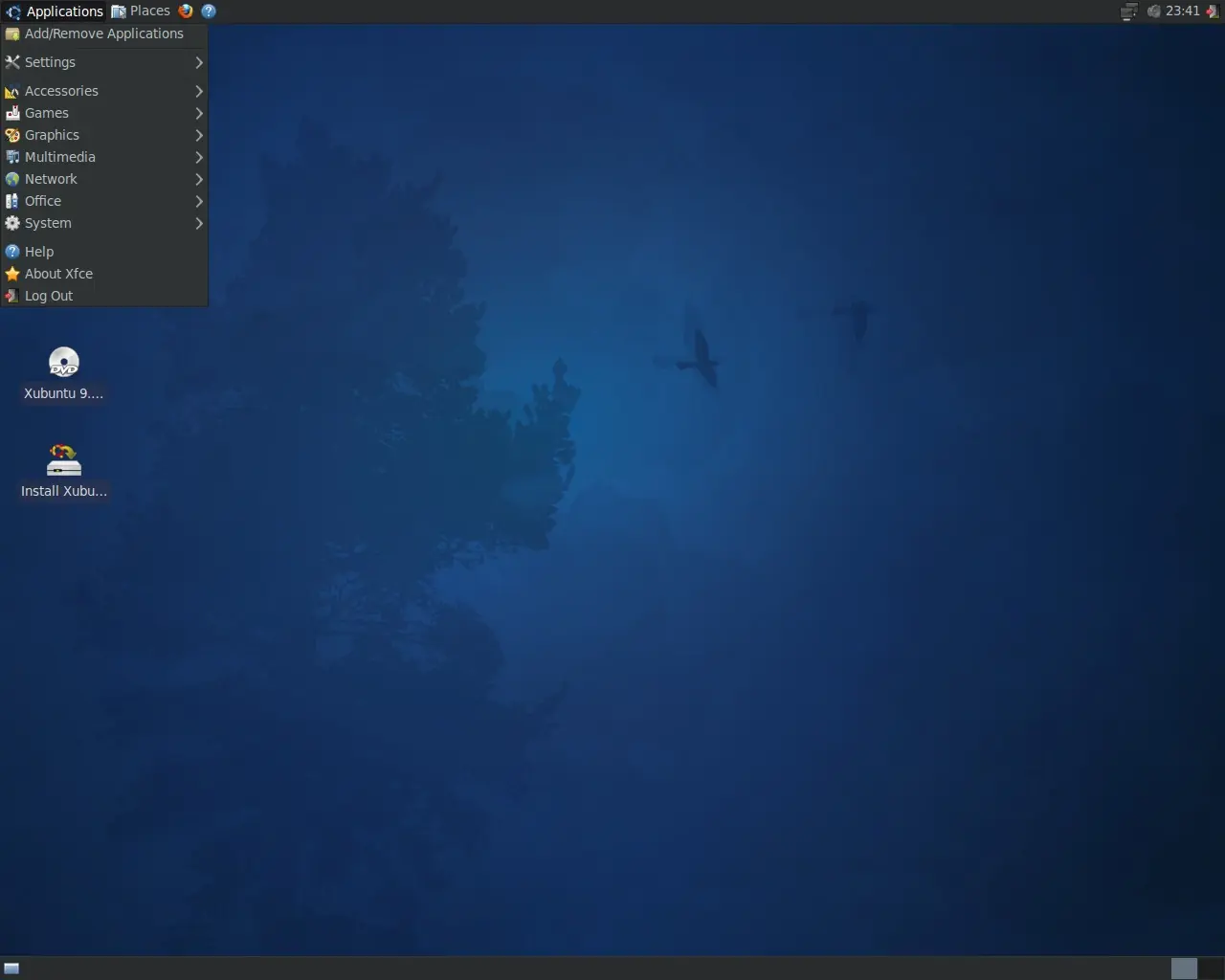Click the Graphics category palette icon
This screenshot has width=1225, height=980.
tap(12, 135)
